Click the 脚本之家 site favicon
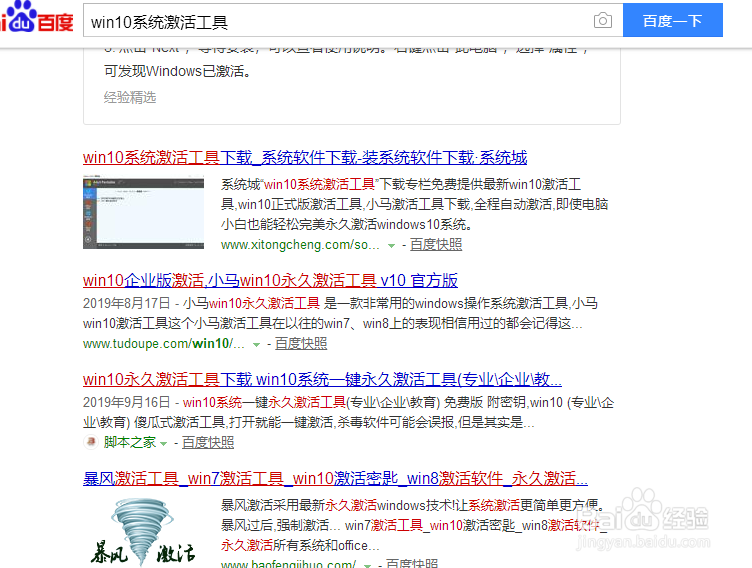Screen dimensions: 752x568 [x=91, y=442]
